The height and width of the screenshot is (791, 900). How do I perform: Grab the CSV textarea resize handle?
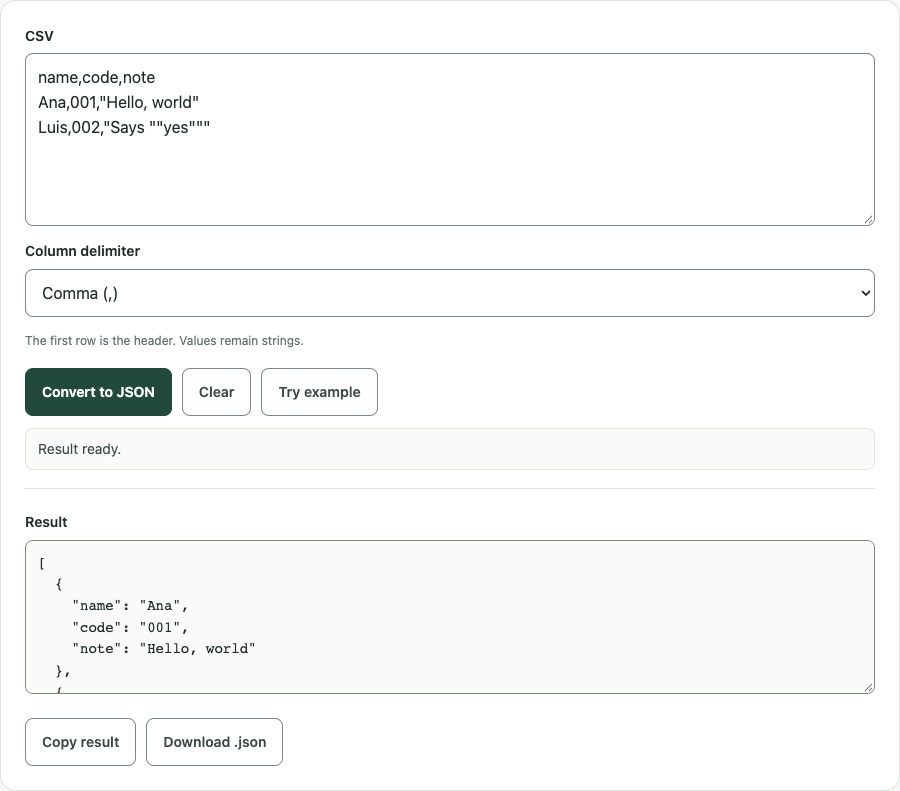[868, 219]
